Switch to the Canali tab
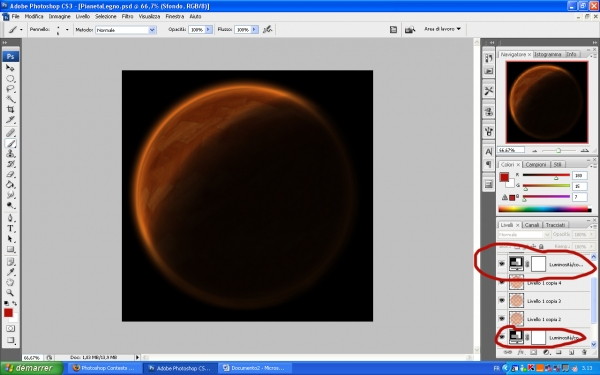The height and width of the screenshot is (375, 600). (x=532, y=225)
